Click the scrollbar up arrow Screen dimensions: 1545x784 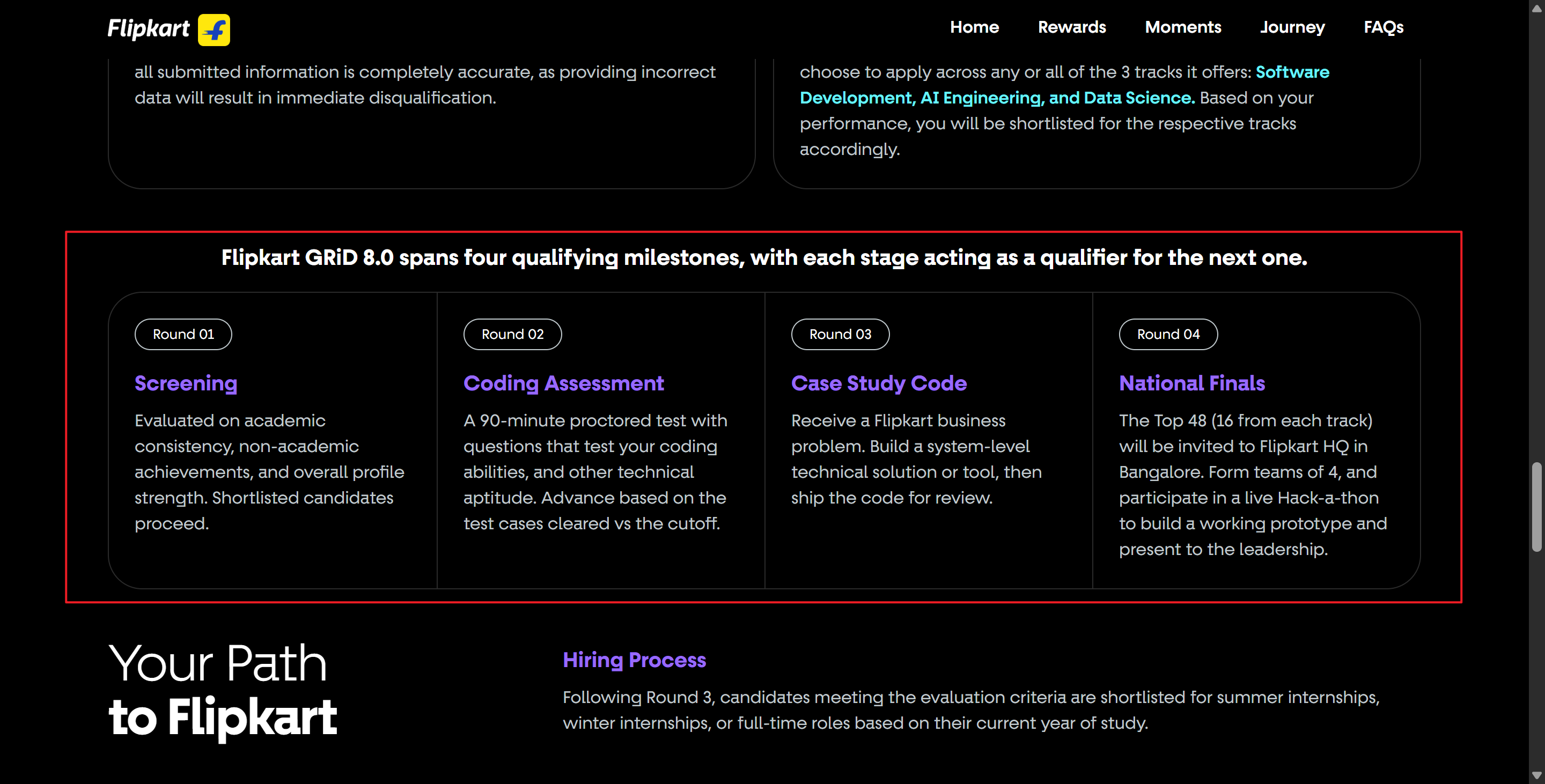pos(1536,8)
